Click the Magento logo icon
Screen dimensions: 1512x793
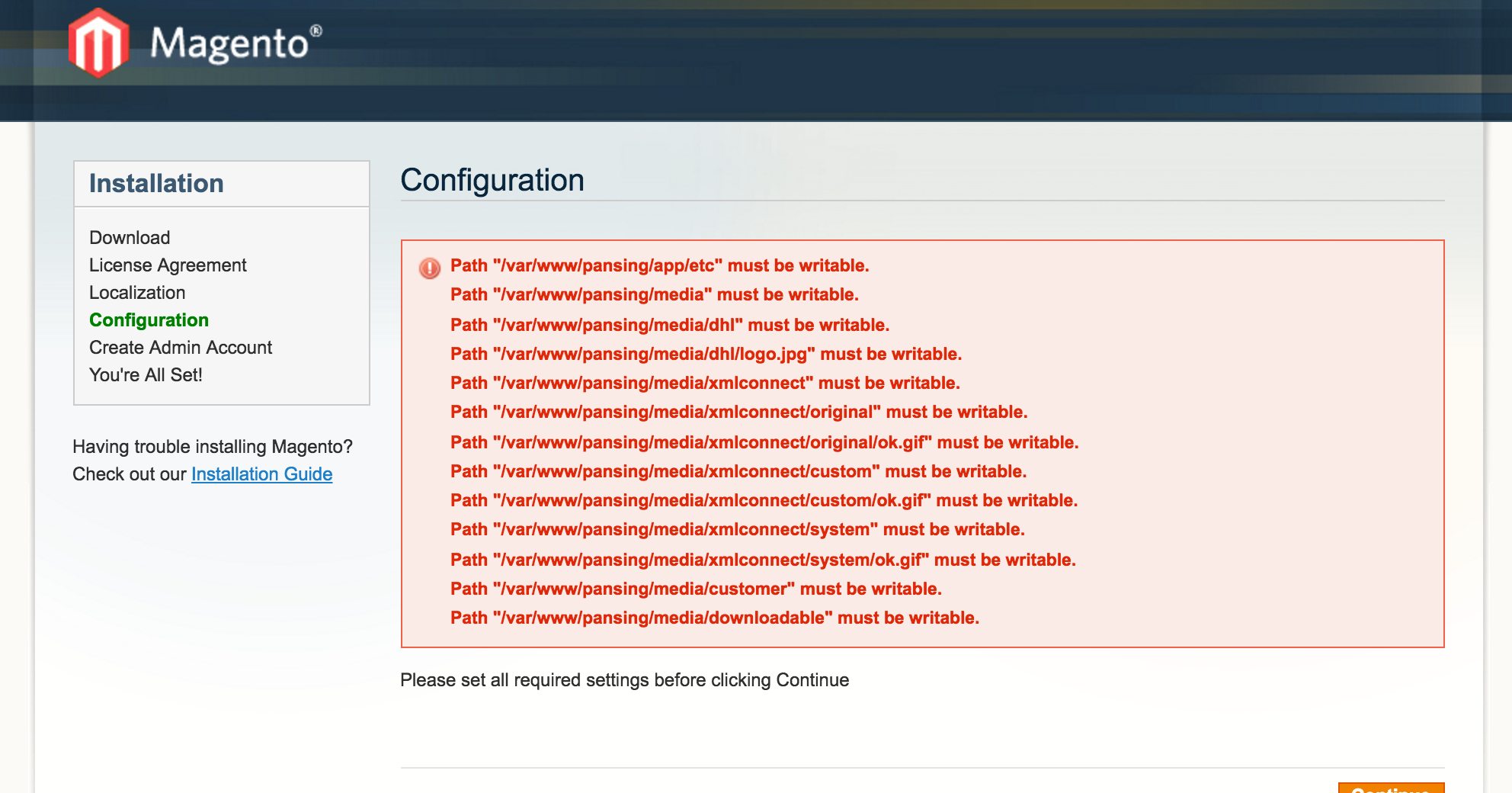click(x=98, y=43)
